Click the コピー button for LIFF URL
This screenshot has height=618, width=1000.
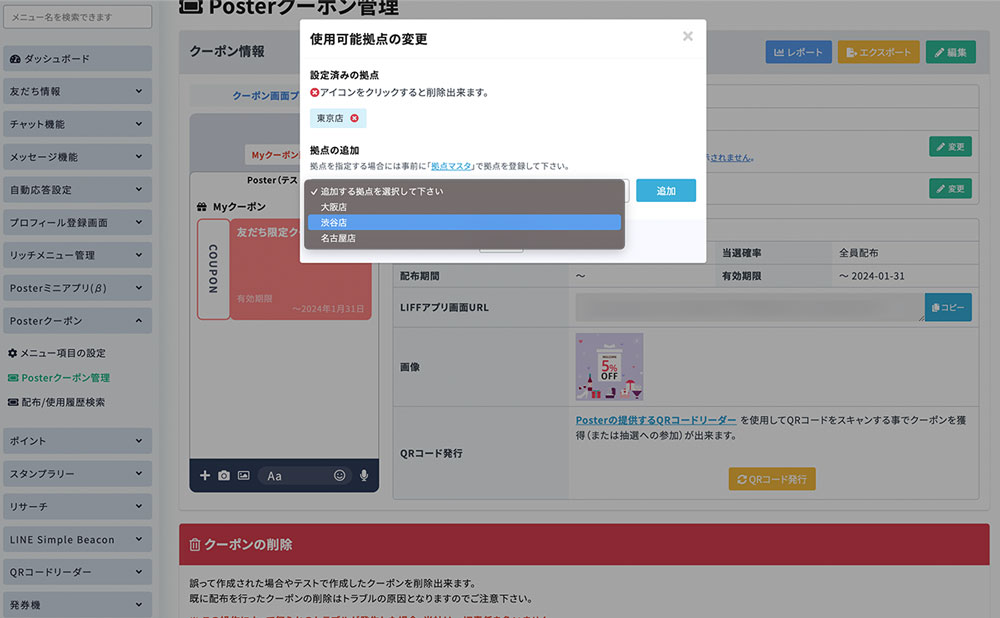click(948, 307)
